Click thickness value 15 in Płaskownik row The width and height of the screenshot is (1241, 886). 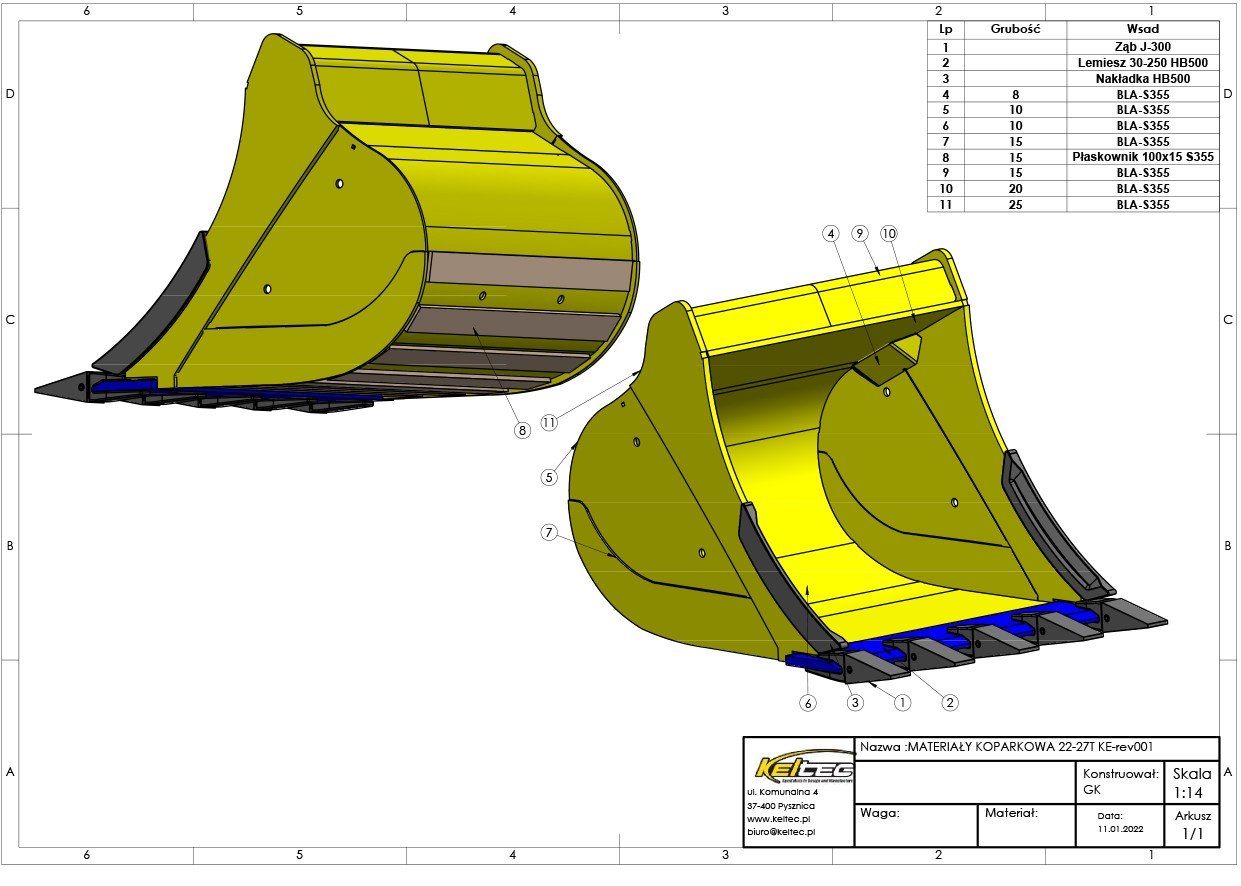click(x=1016, y=157)
